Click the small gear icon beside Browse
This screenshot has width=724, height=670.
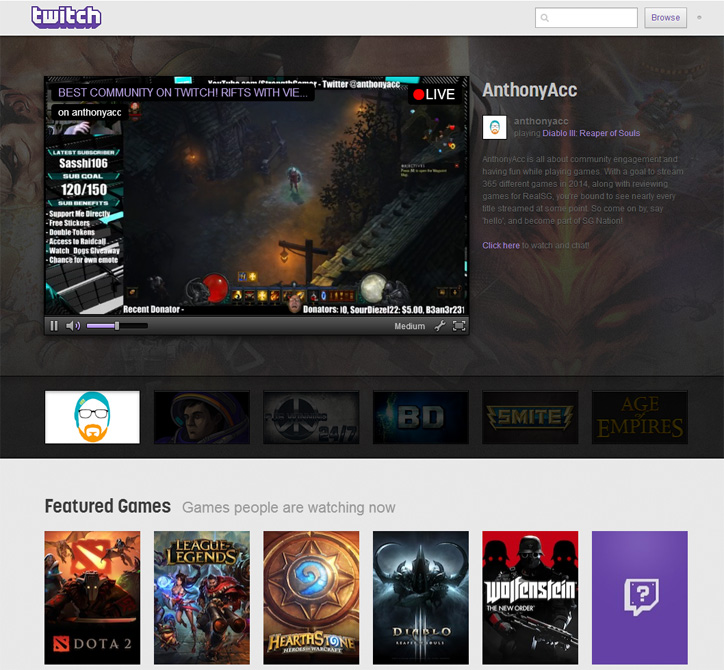click(699, 18)
